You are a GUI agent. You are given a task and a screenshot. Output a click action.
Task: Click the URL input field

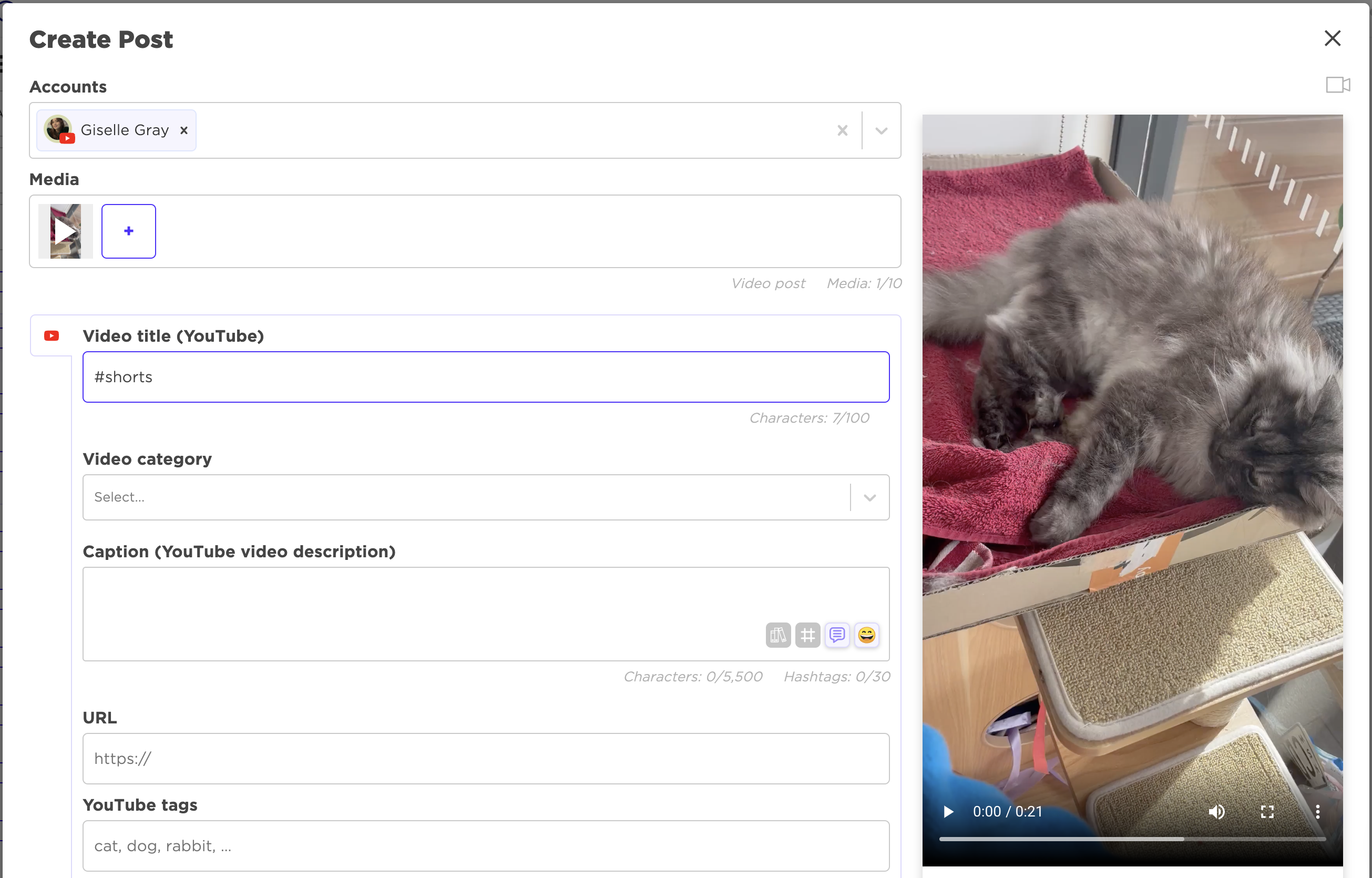pyautogui.click(x=486, y=758)
